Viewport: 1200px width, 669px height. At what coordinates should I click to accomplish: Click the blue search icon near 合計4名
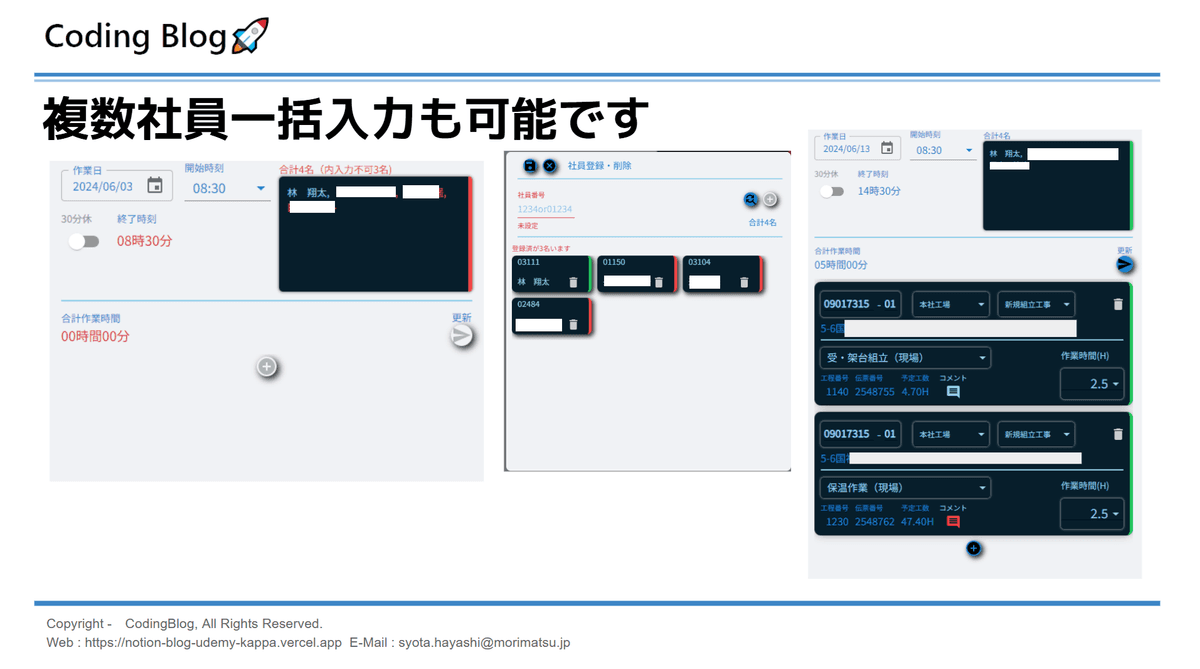750,199
